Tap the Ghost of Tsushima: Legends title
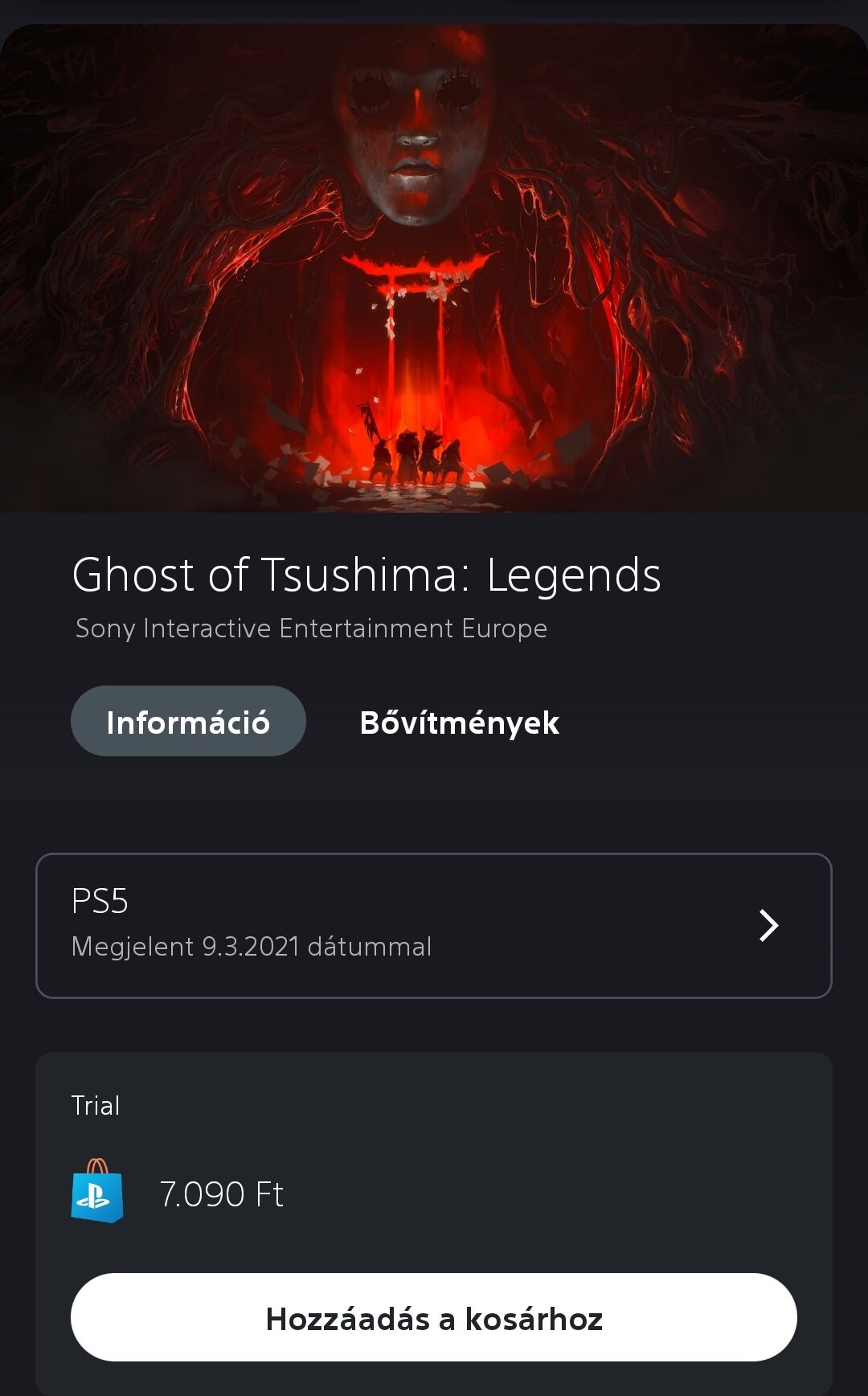 click(366, 575)
